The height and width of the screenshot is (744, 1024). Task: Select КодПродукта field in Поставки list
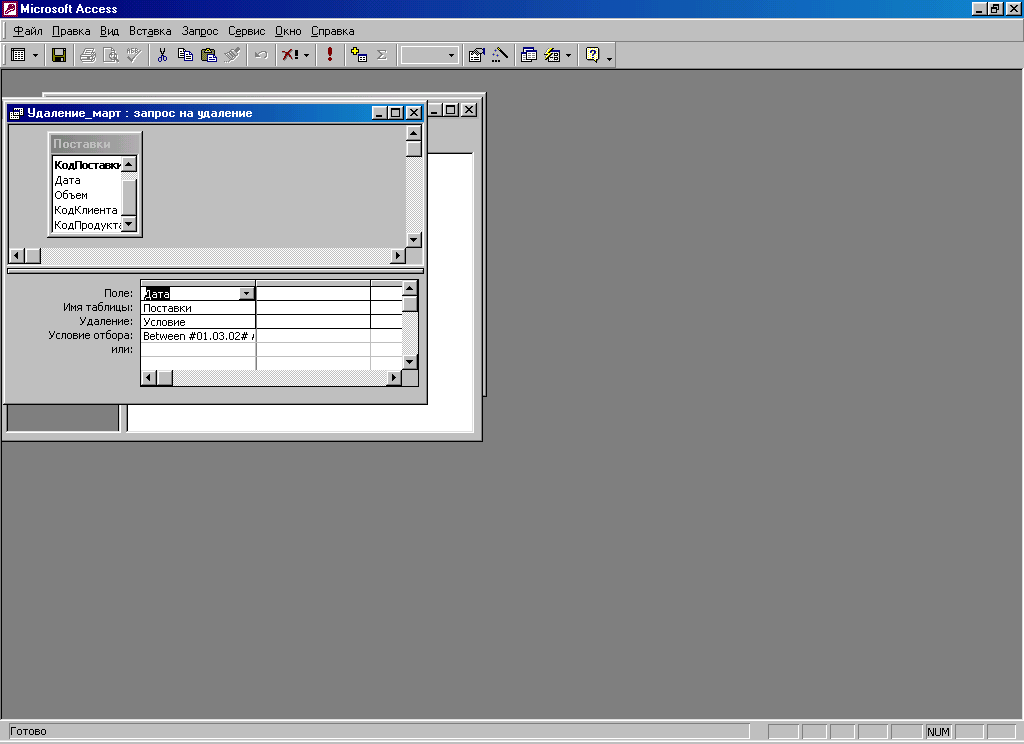(x=87, y=225)
